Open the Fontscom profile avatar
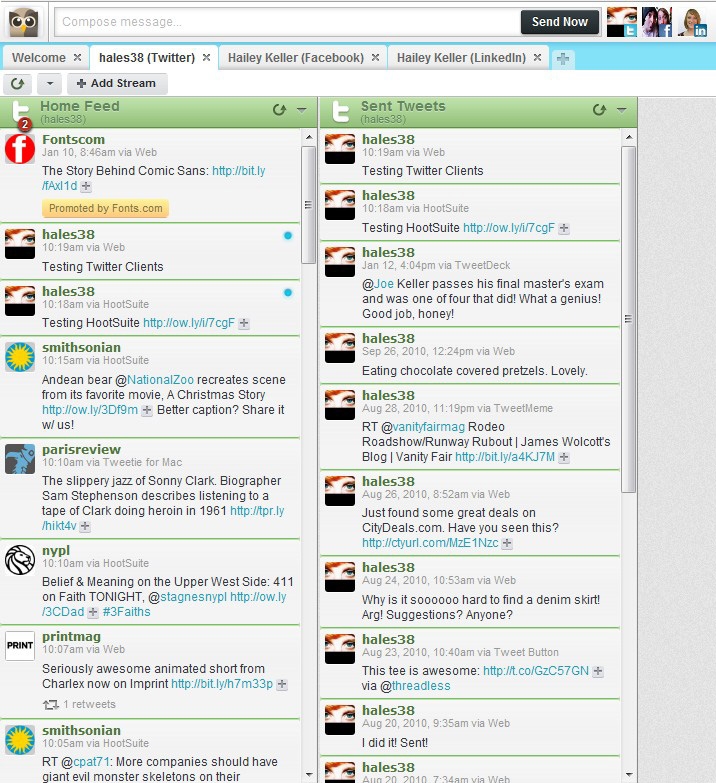The image size is (716, 783). (x=20, y=150)
